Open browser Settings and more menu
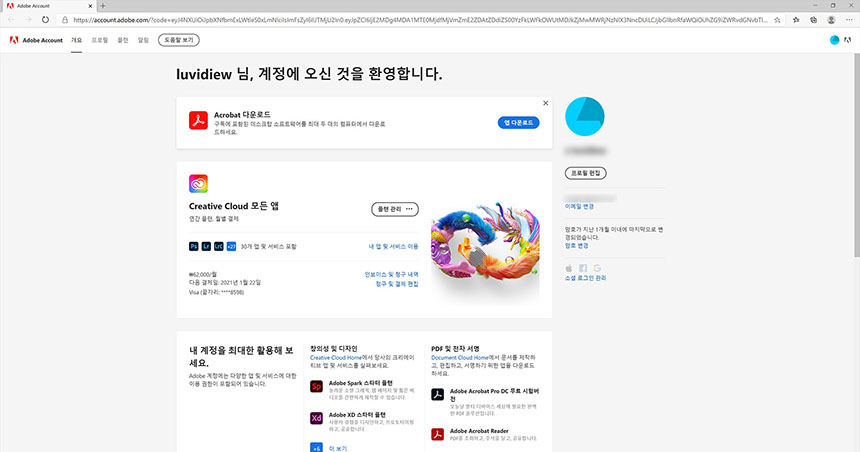The width and height of the screenshot is (860, 452). (x=850, y=20)
